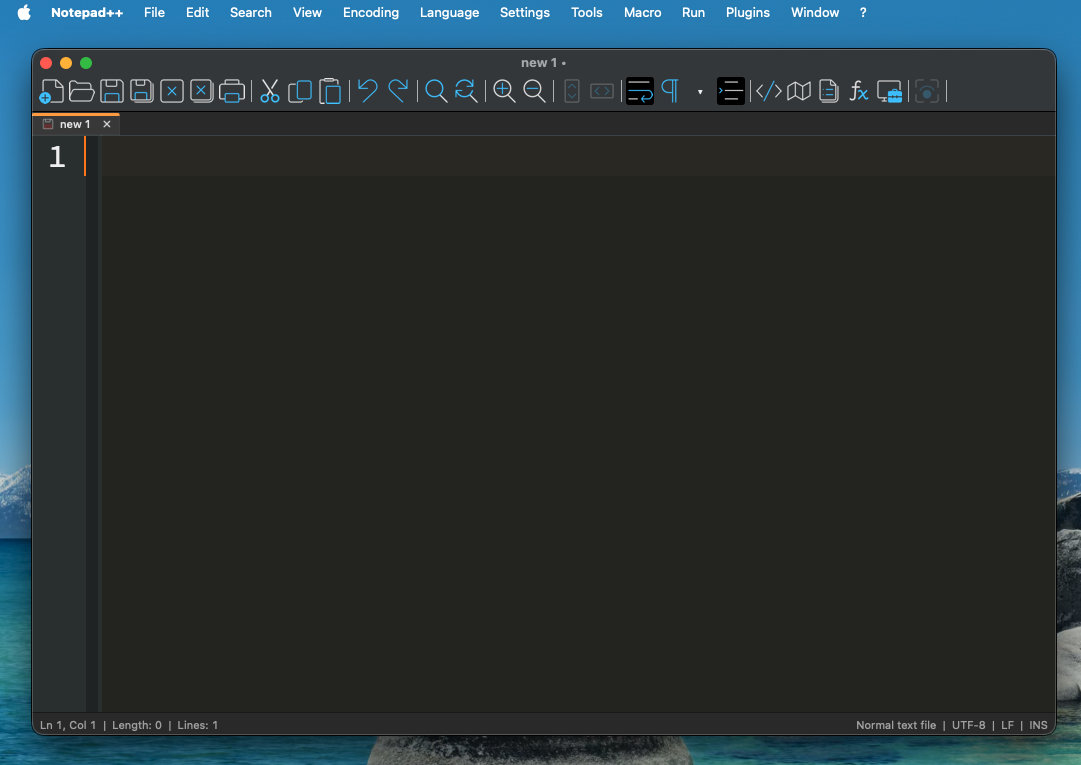Zoom in with plus magnifier icon

tap(504, 91)
